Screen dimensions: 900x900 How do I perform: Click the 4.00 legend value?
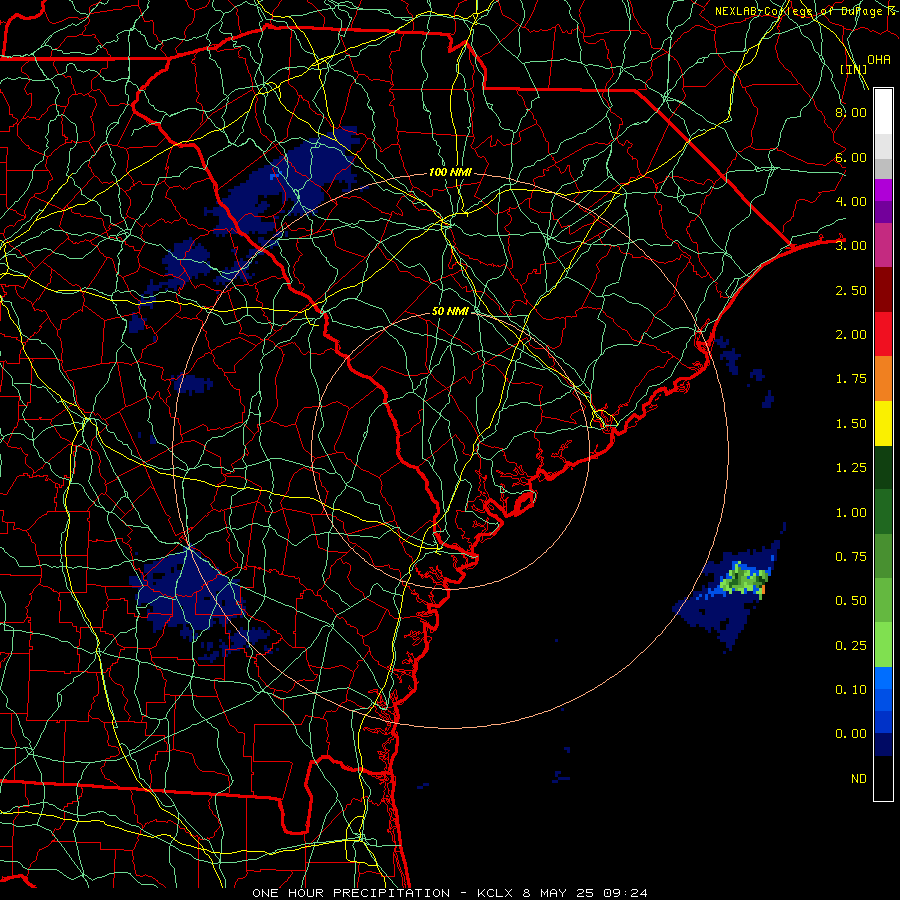click(x=851, y=201)
